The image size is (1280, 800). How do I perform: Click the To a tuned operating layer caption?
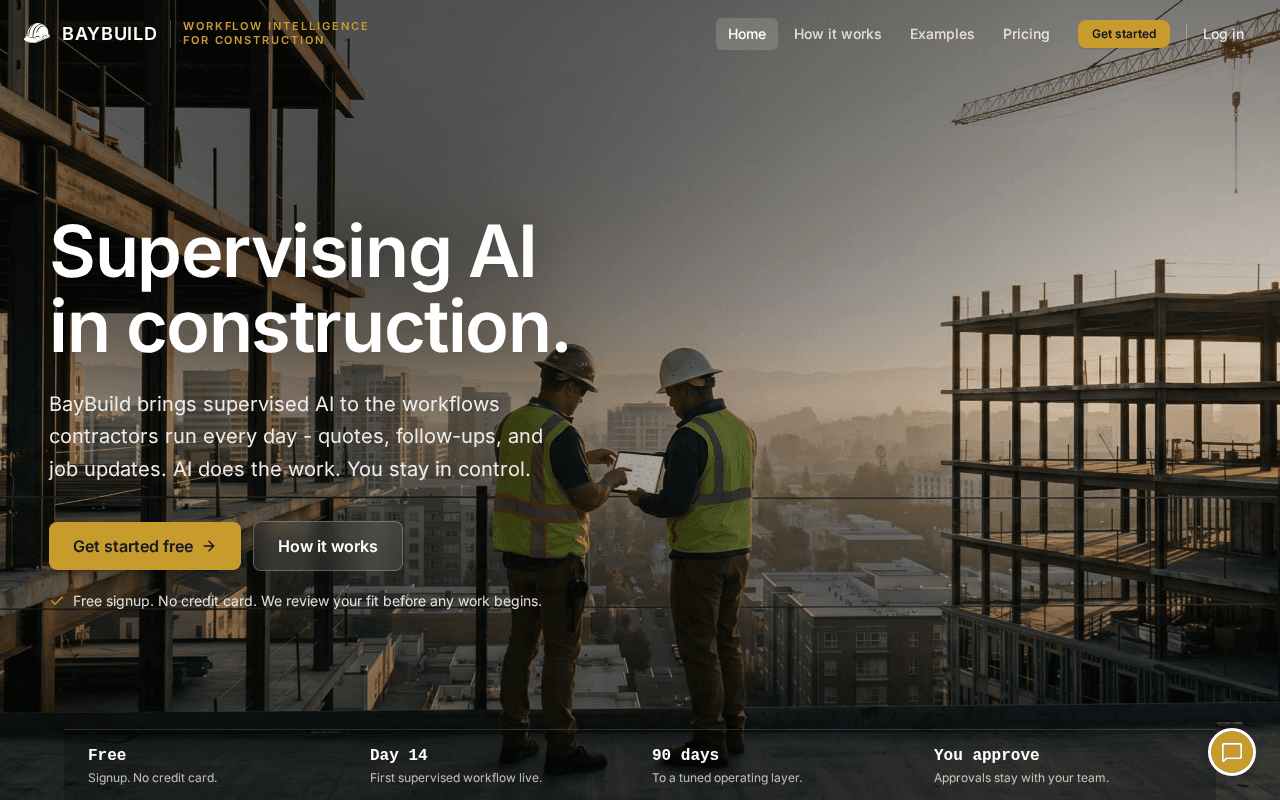[x=727, y=778]
